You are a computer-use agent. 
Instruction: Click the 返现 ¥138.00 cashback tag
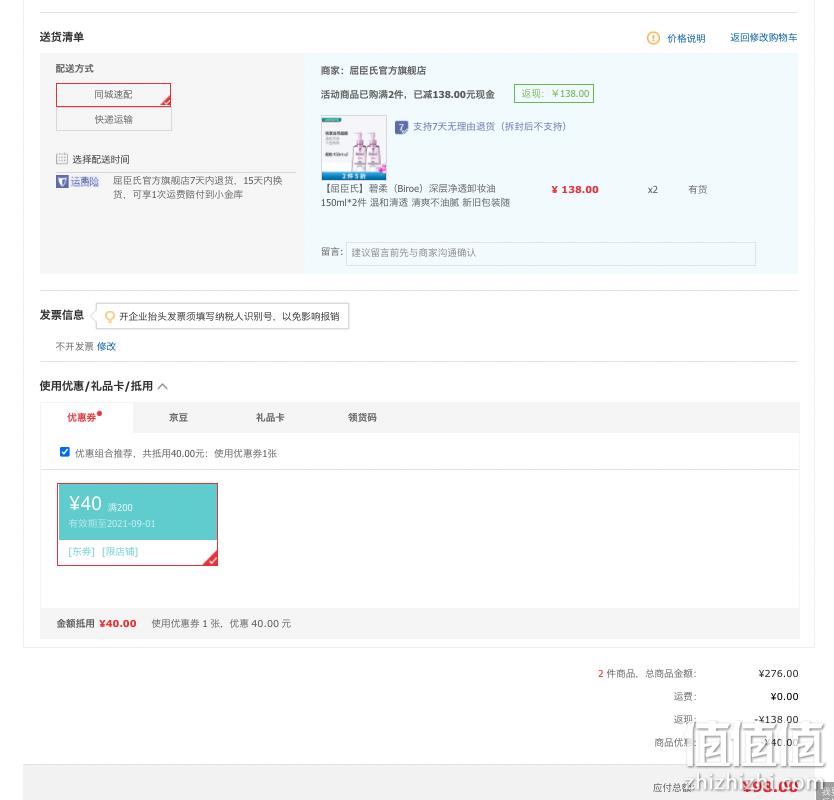(554, 94)
